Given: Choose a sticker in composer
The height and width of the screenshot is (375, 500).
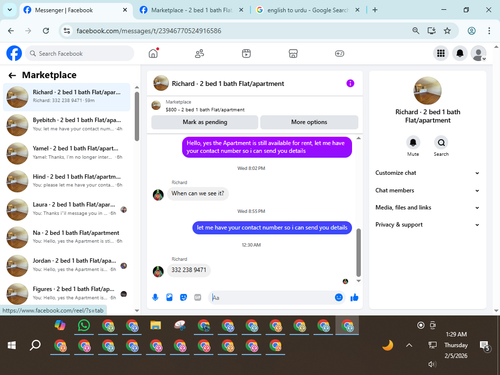Looking at the screenshot, I should tap(183, 297).
